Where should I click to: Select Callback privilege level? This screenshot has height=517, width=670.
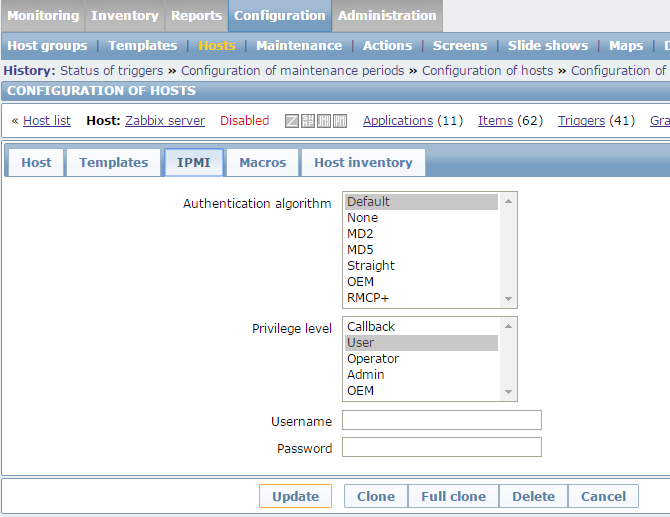[421, 327]
